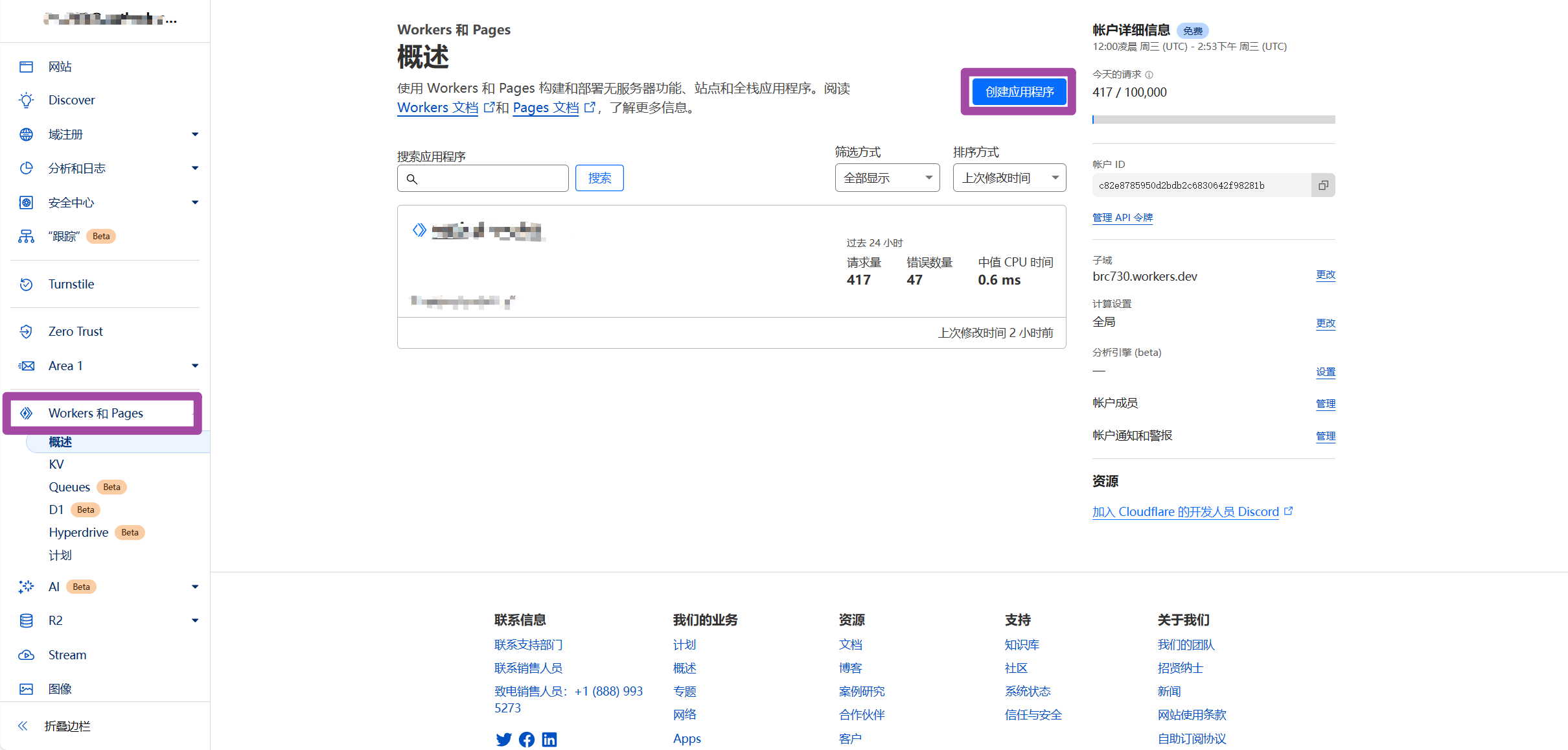
Task: Click the account ID text field
Action: (1202, 185)
